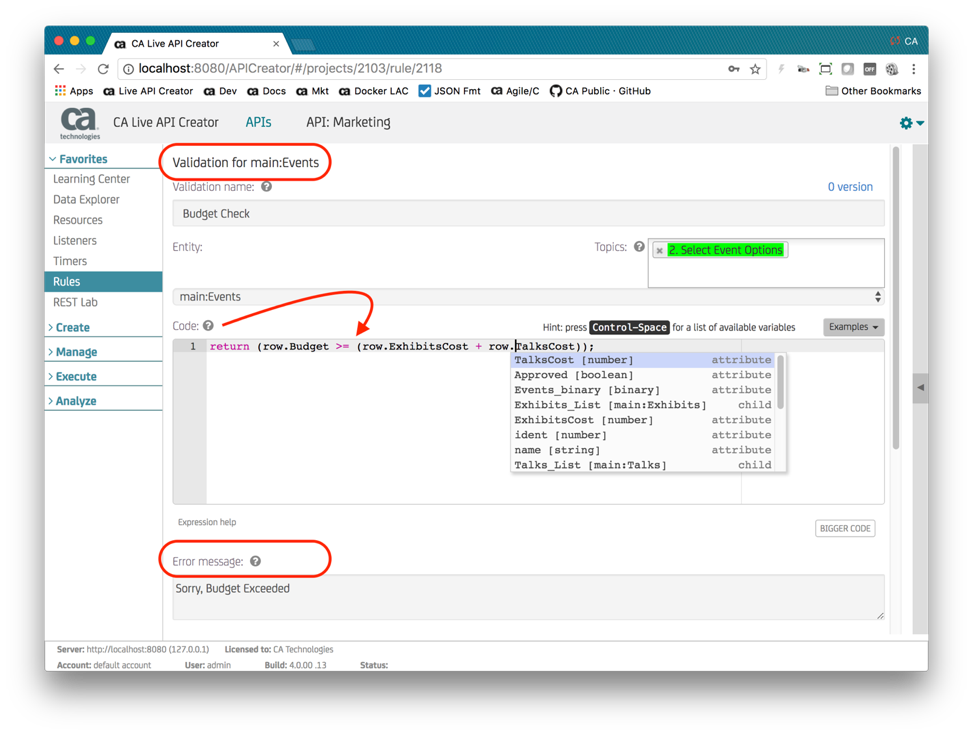Open the gear settings menu

point(911,123)
